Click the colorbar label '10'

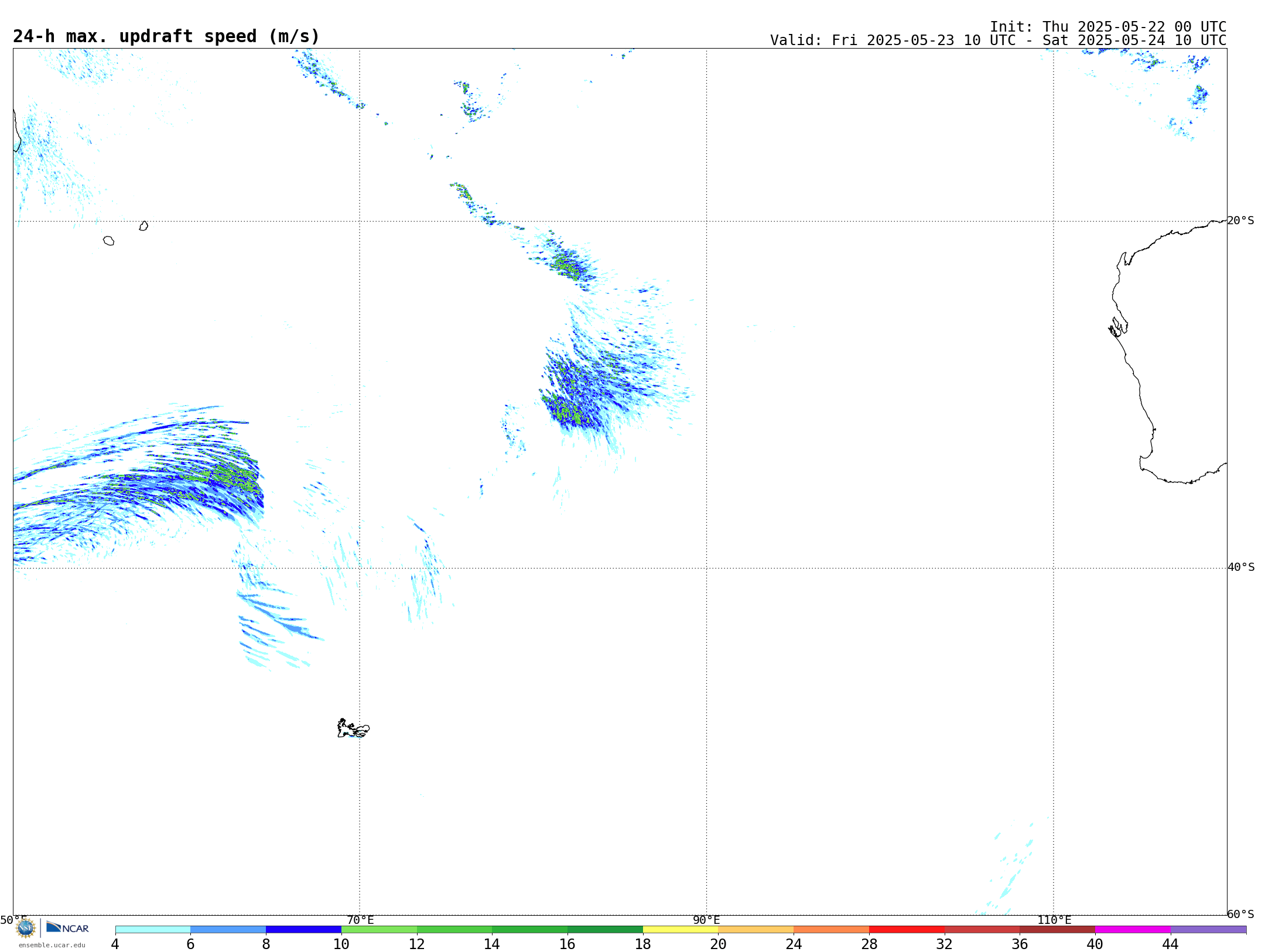click(341, 944)
